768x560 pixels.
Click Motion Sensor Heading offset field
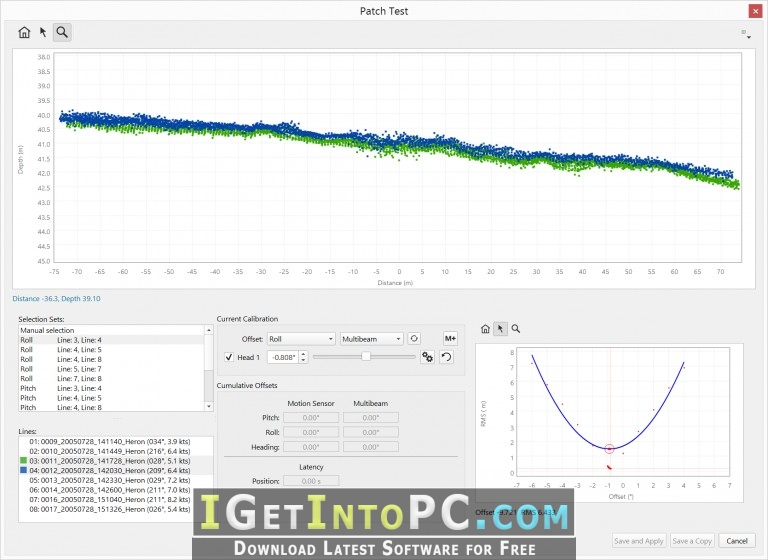click(311, 447)
